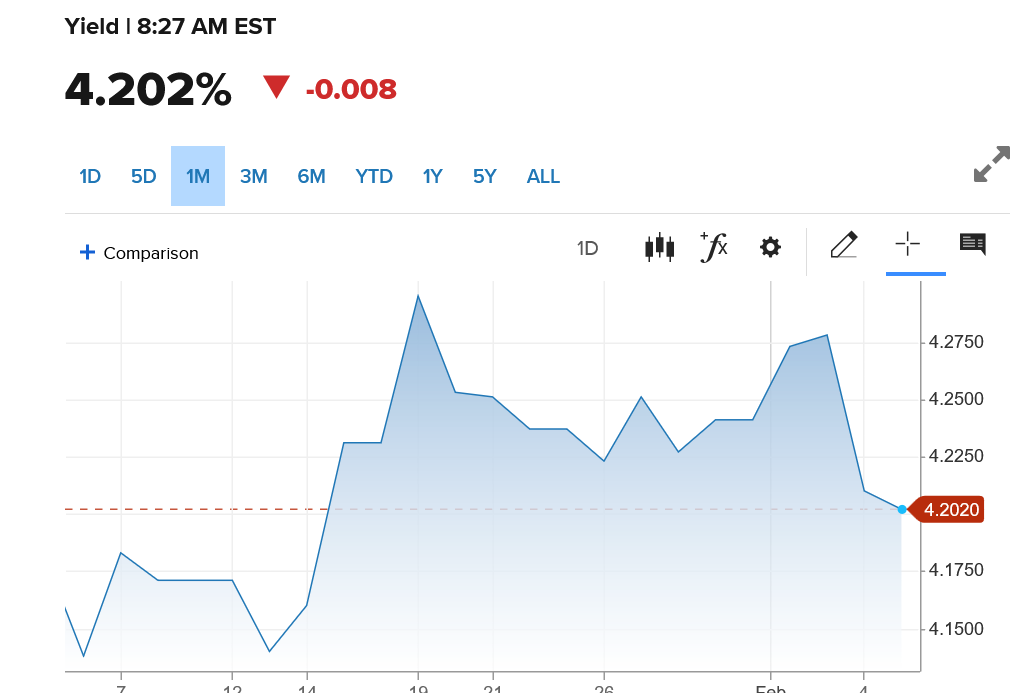Click the plus icon beside Comparison

pyautogui.click(x=87, y=253)
